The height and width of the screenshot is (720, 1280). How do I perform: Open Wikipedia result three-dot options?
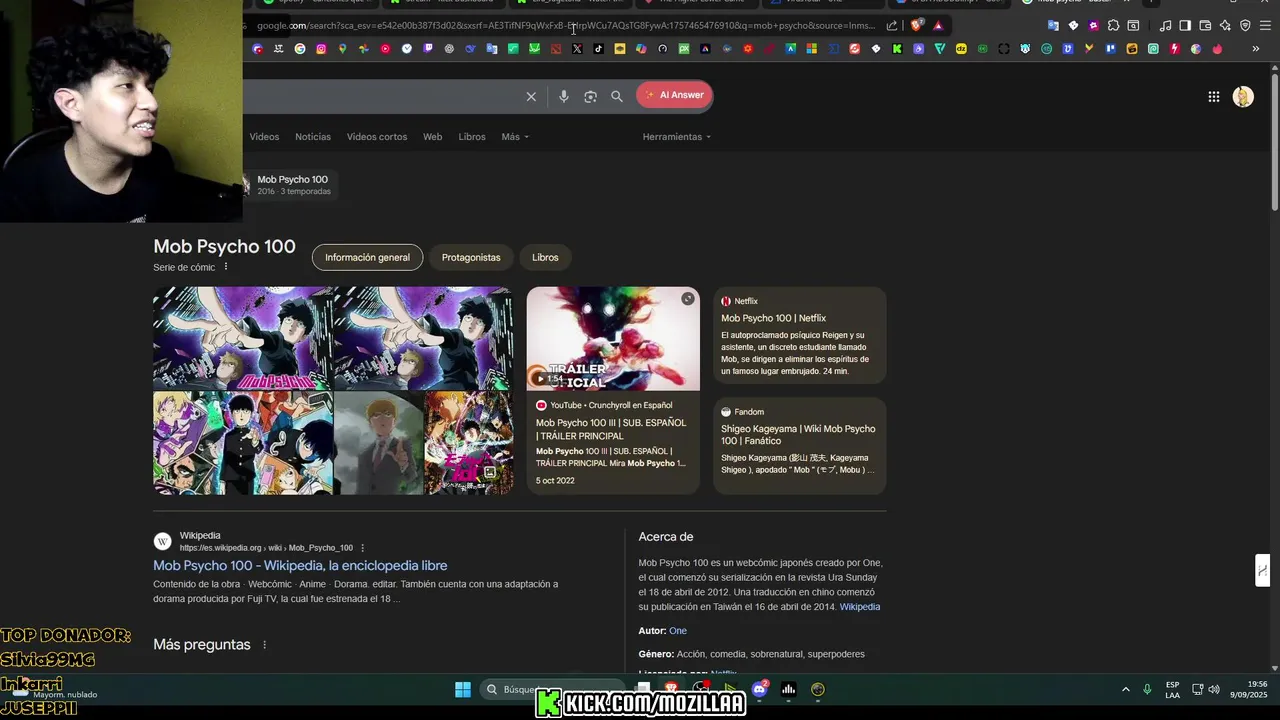click(x=363, y=548)
